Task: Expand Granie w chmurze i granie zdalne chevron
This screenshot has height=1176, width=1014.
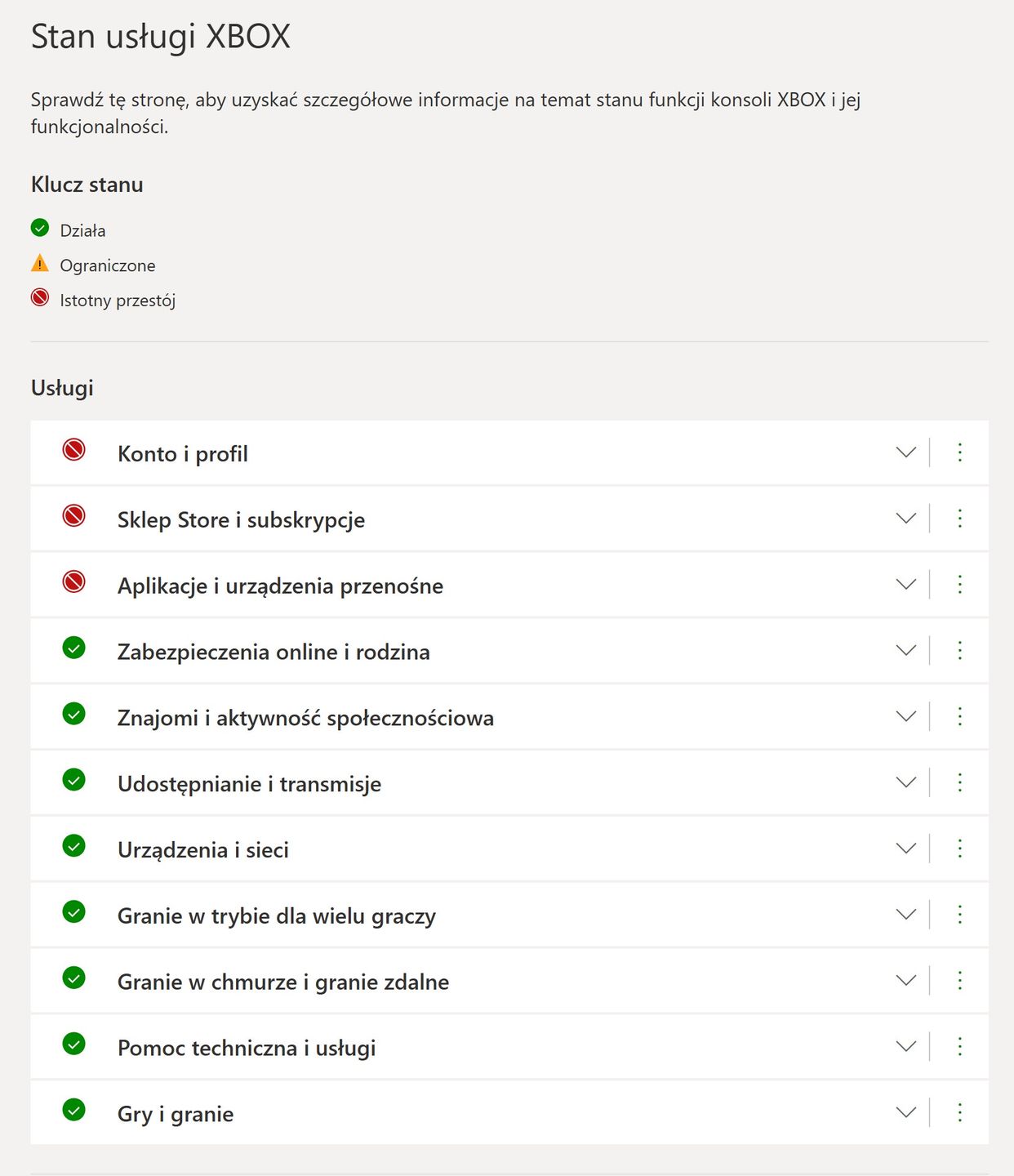Action: pos(906,980)
